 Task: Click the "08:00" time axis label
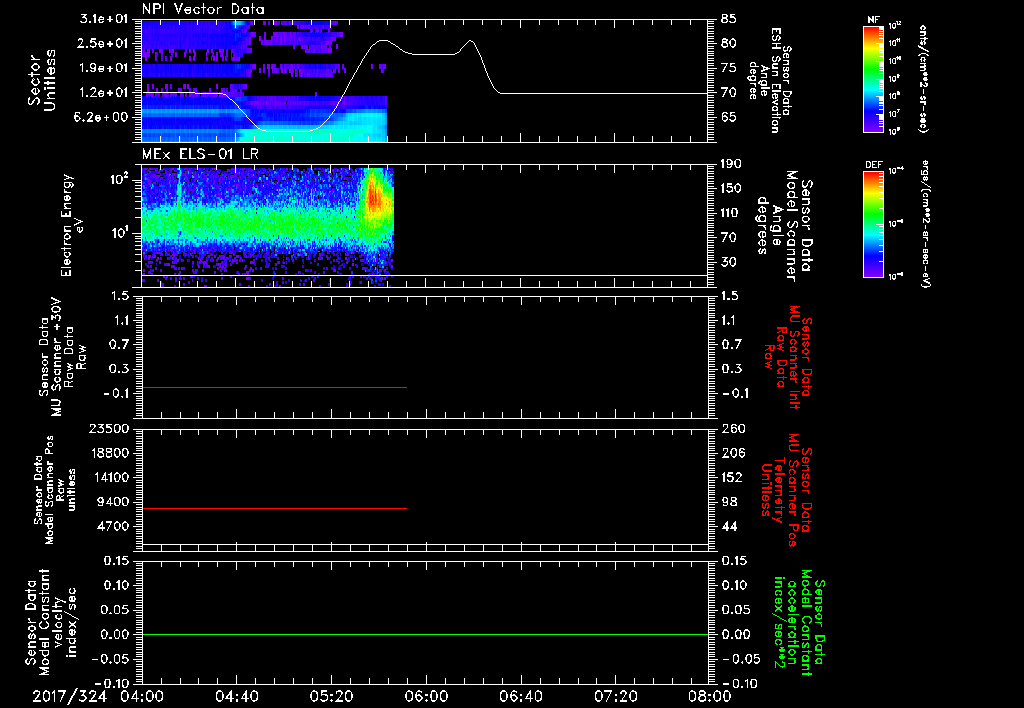point(710,696)
